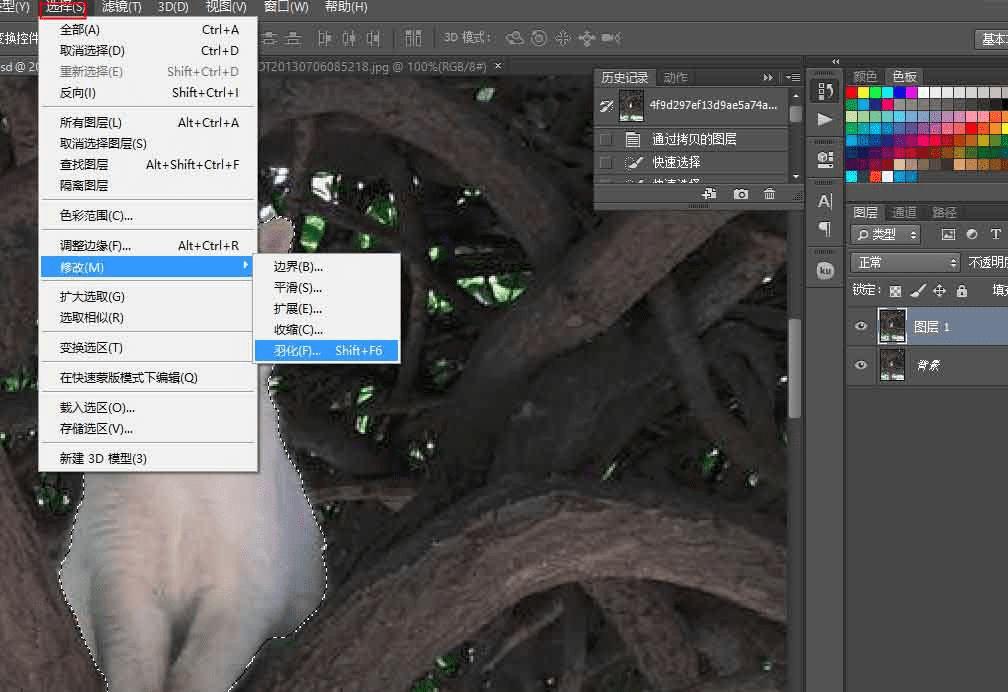The width and height of the screenshot is (1008, 692).
Task: Click the lock image pixels brush icon
Action: point(917,291)
